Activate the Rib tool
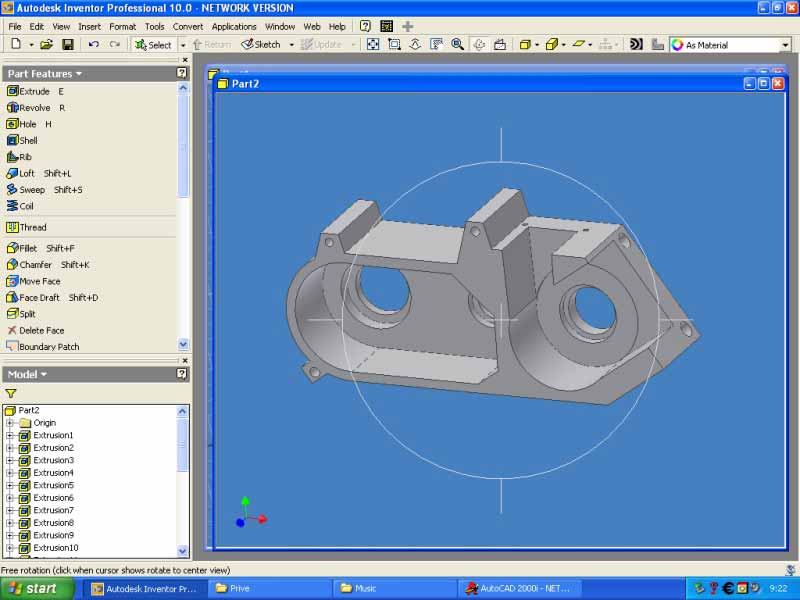 (19, 157)
